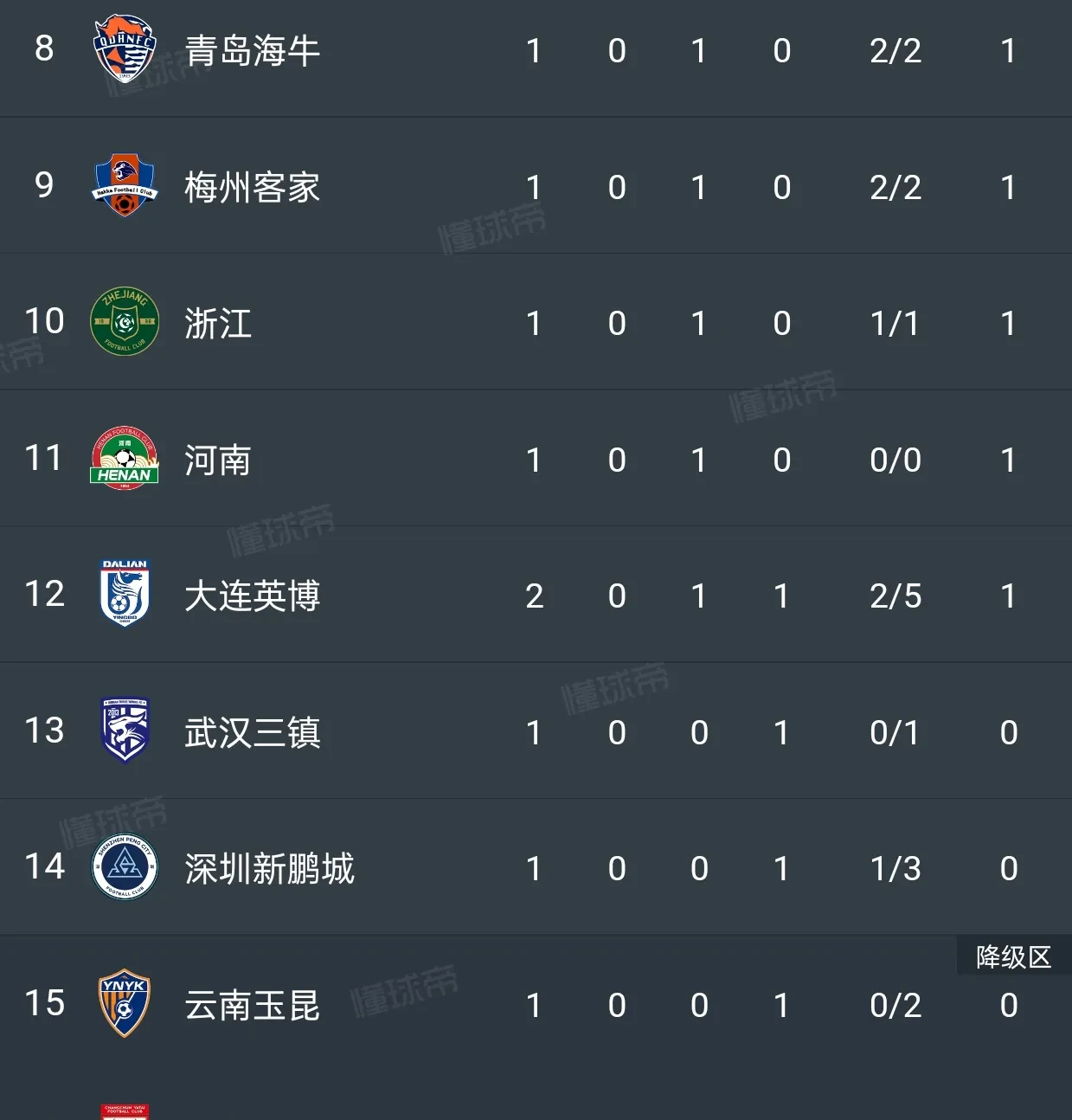The image size is (1072, 1120).
Task: Tap the Meizhou Hakka (梅州客家) club crest
Action: [125, 185]
